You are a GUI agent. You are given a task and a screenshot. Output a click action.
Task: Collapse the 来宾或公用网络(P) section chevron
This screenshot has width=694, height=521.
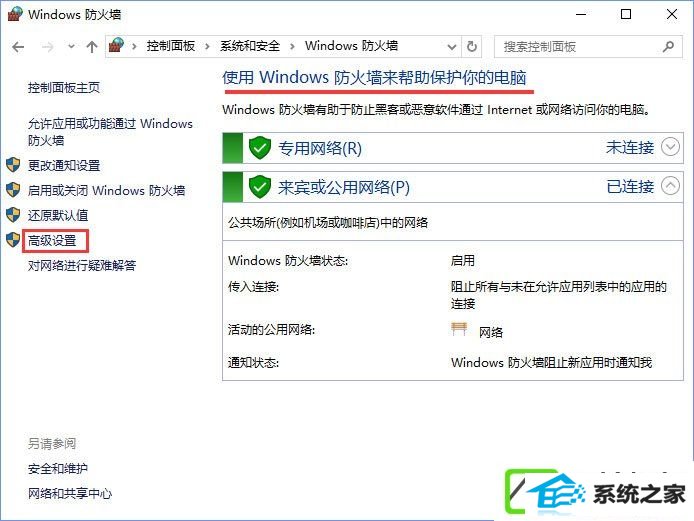pos(670,186)
